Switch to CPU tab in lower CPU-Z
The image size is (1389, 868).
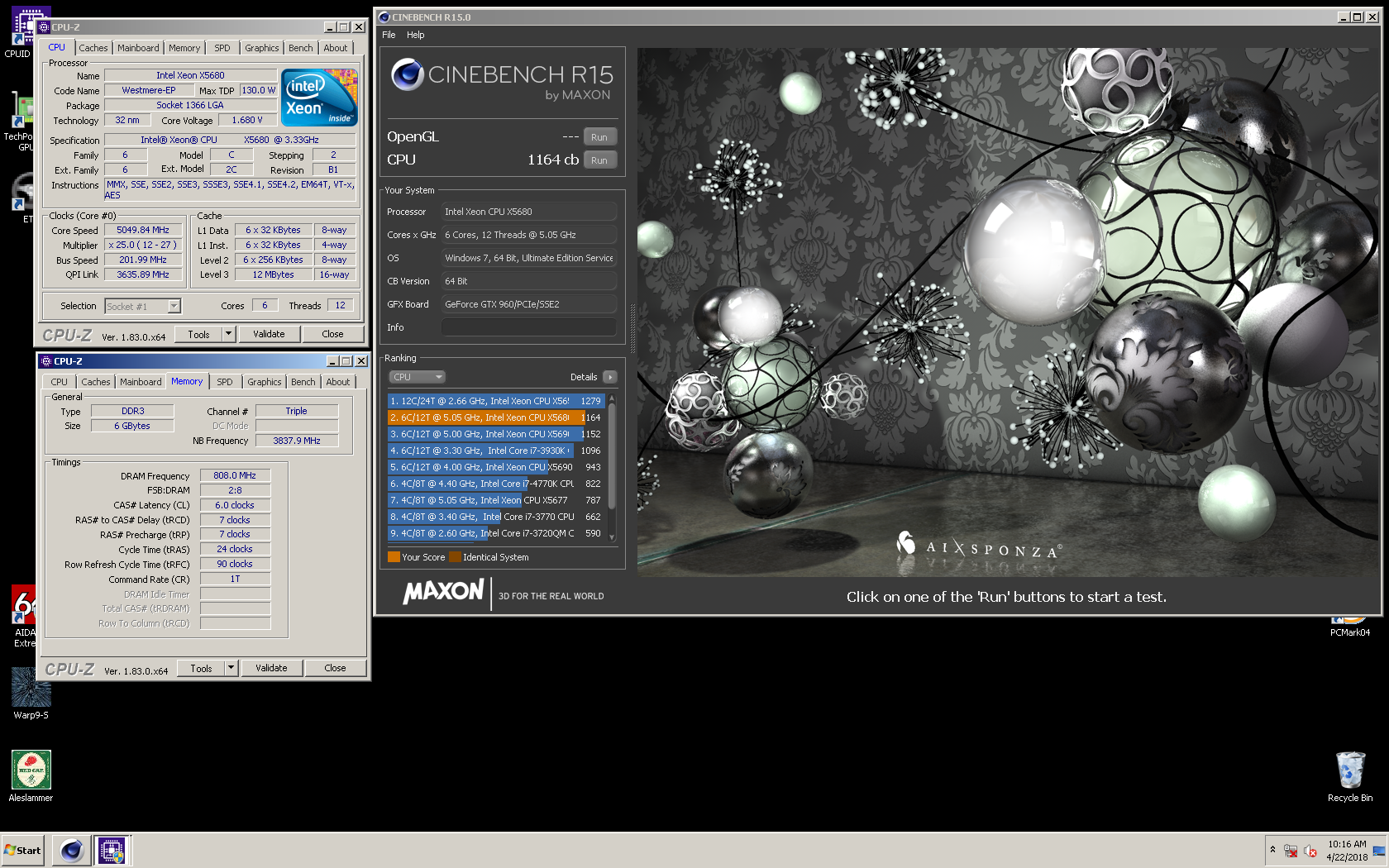(x=60, y=382)
